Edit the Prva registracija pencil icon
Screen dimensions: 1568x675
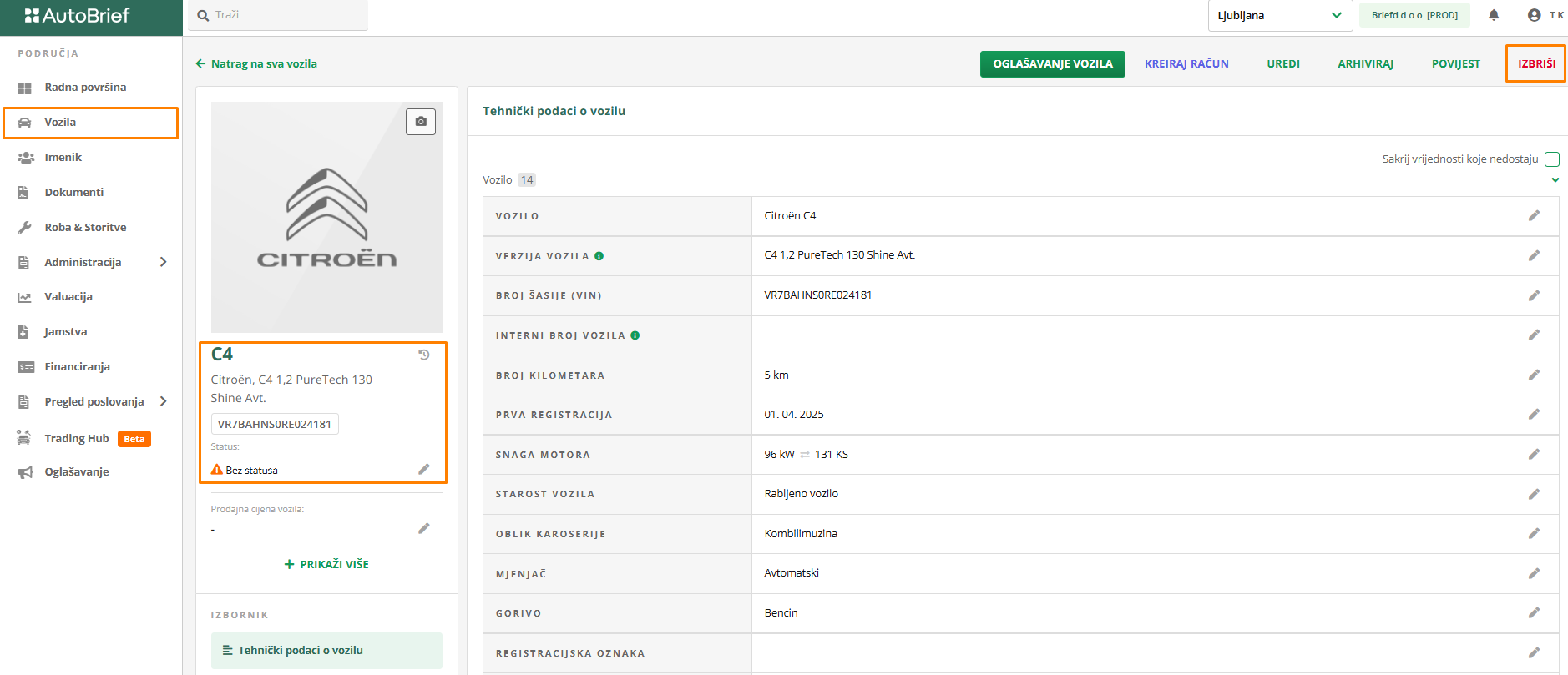1534,415
